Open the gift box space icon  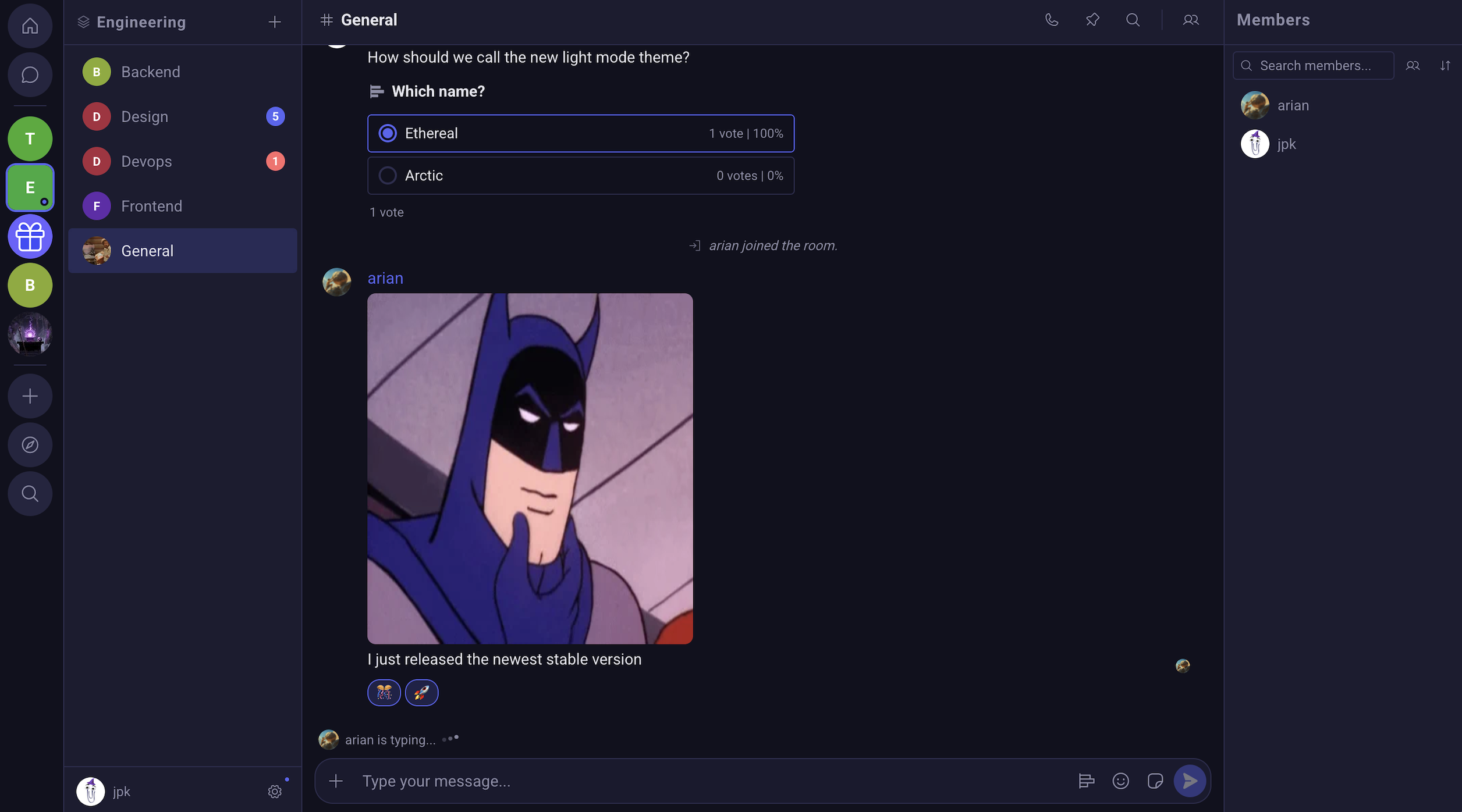(30, 236)
